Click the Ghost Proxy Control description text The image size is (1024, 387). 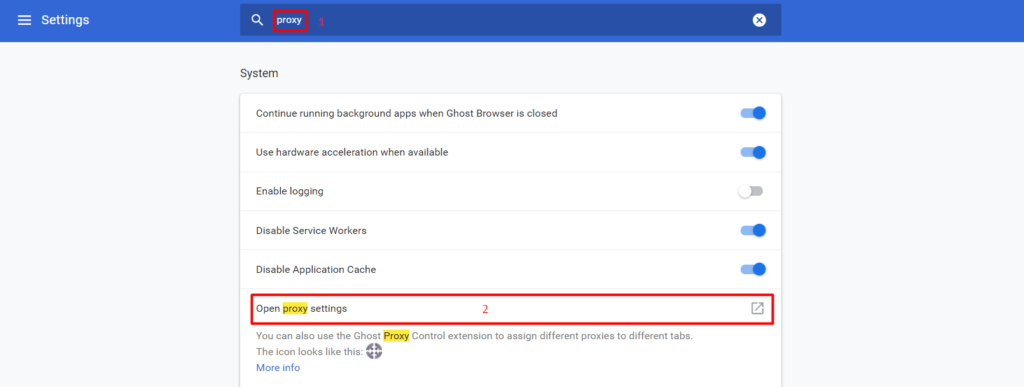point(474,336)
